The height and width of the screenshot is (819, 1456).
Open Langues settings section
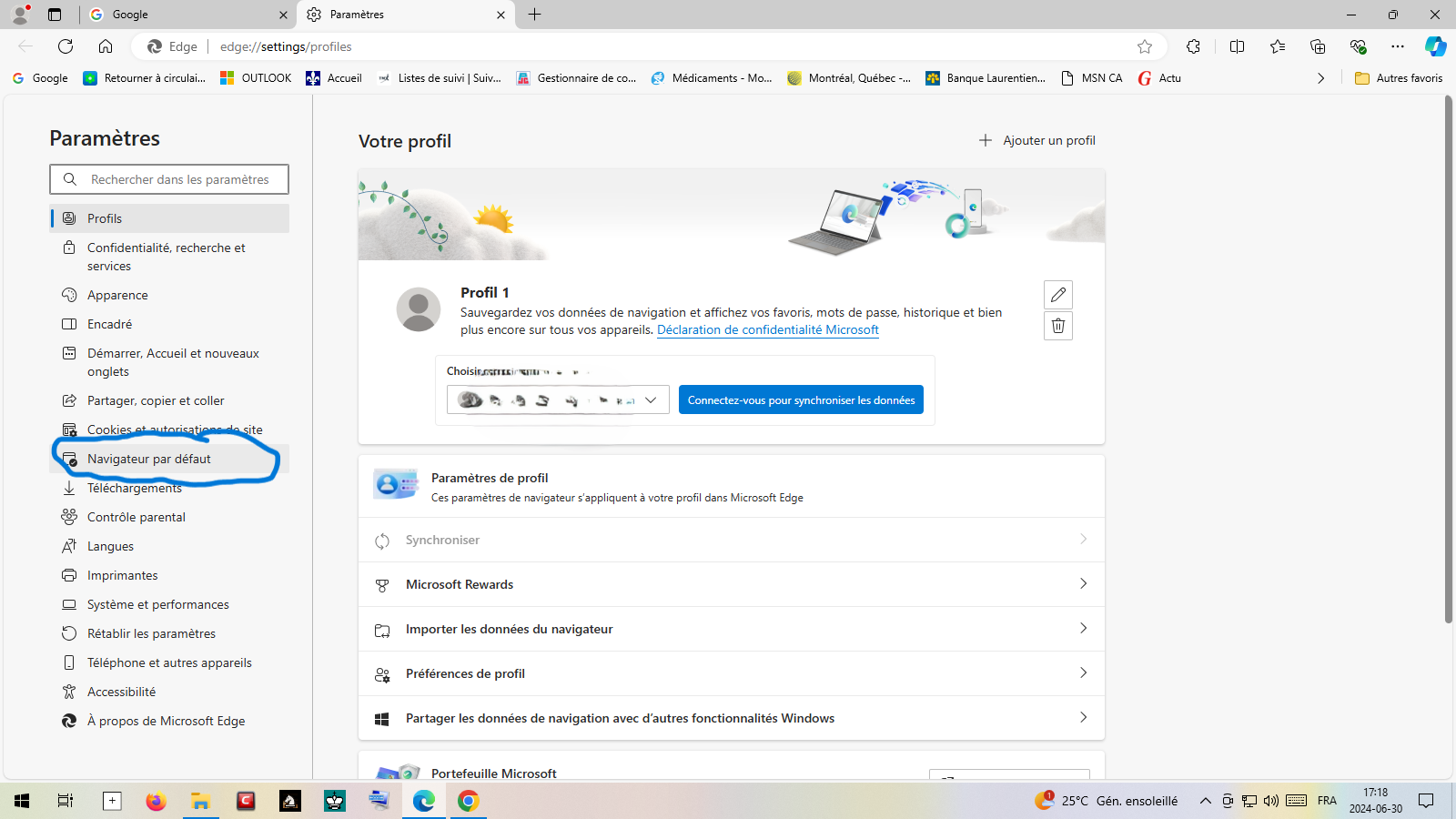tap(169, 546)
